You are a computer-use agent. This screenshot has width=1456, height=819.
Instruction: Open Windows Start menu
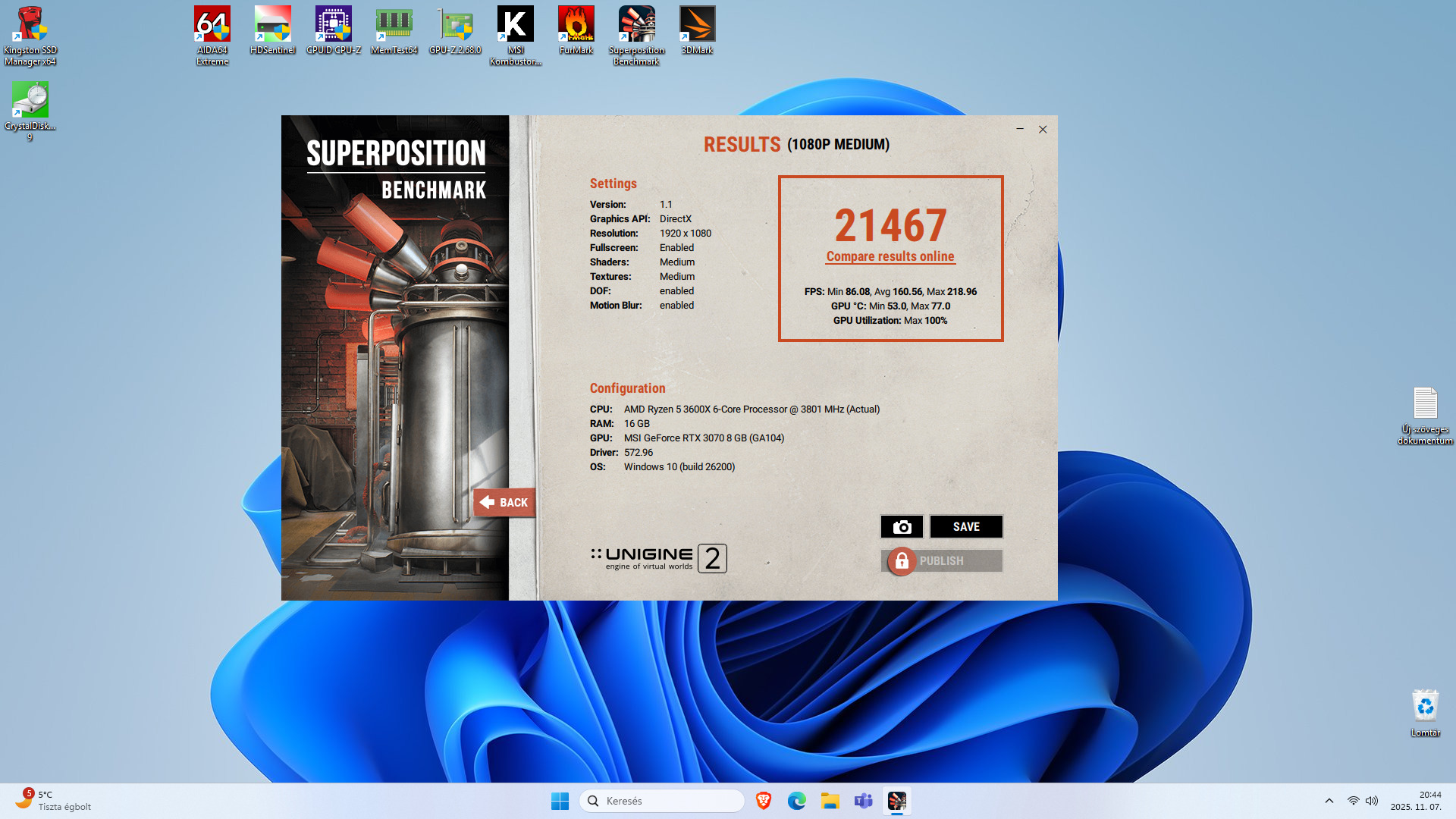(x=560, y=801)
